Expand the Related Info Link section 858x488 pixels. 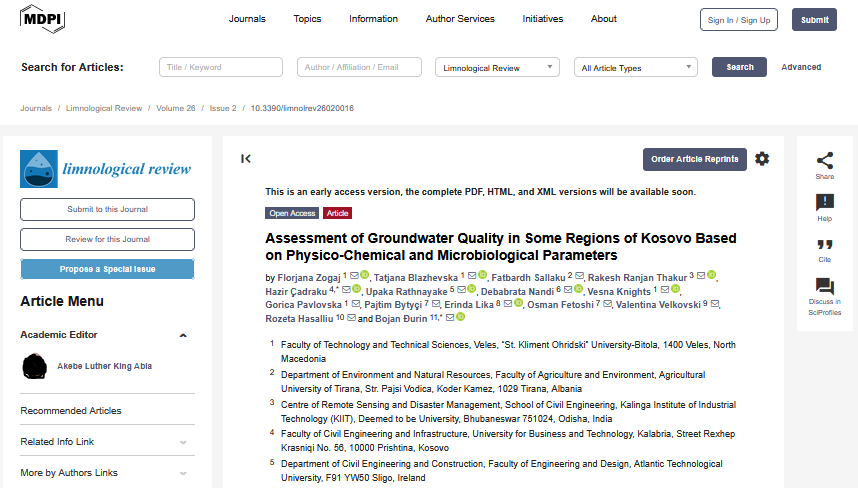tap(183, 442)
